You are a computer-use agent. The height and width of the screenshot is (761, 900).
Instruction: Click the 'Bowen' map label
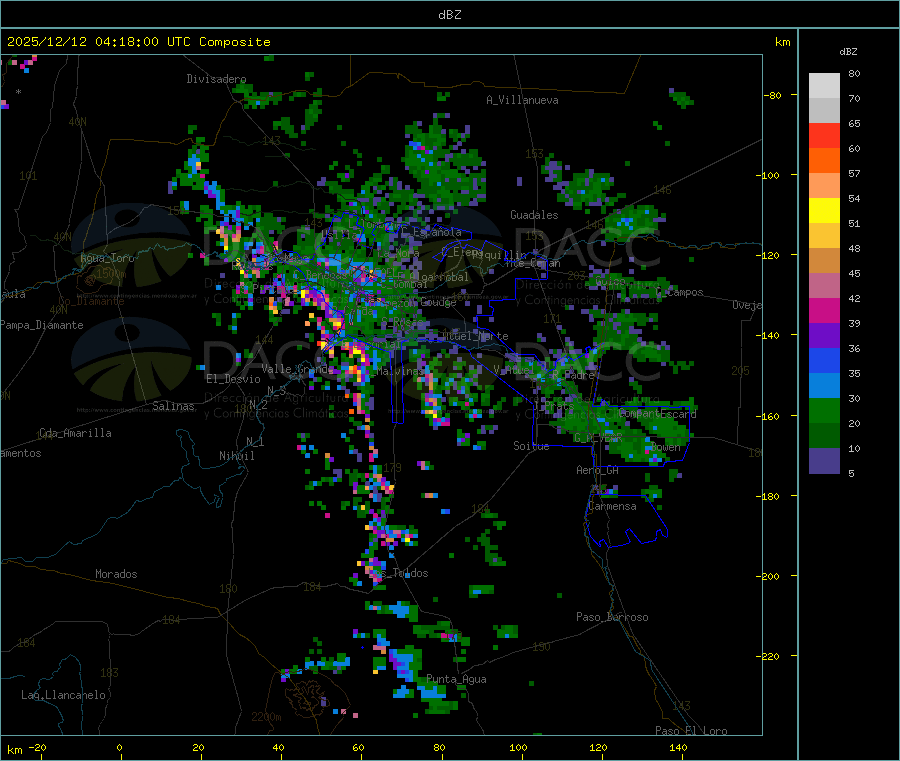click(666, 446)
